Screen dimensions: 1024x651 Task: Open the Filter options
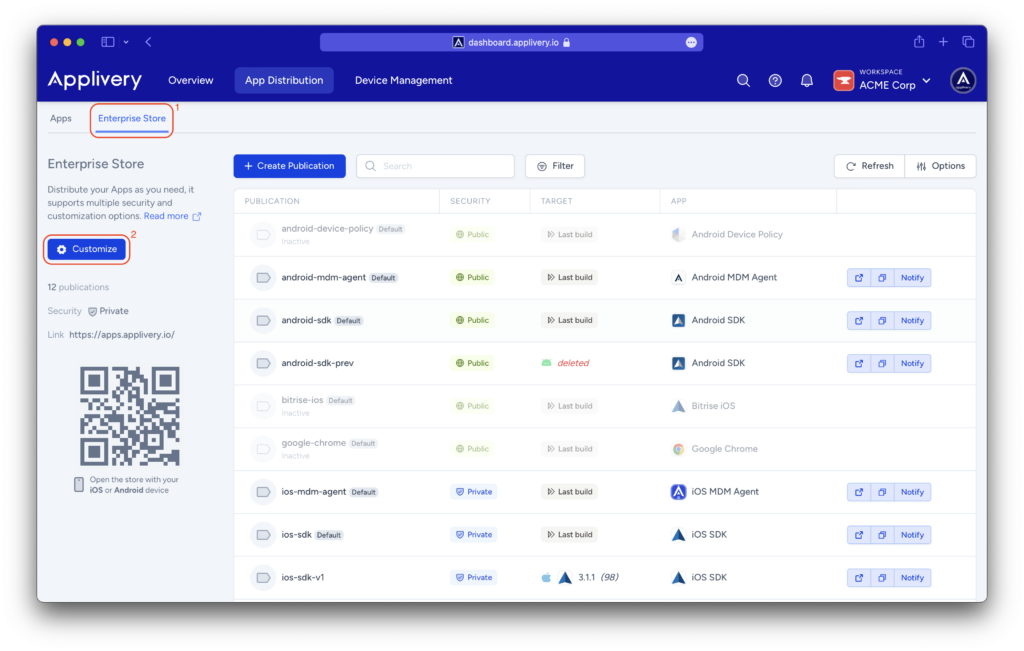555,166
